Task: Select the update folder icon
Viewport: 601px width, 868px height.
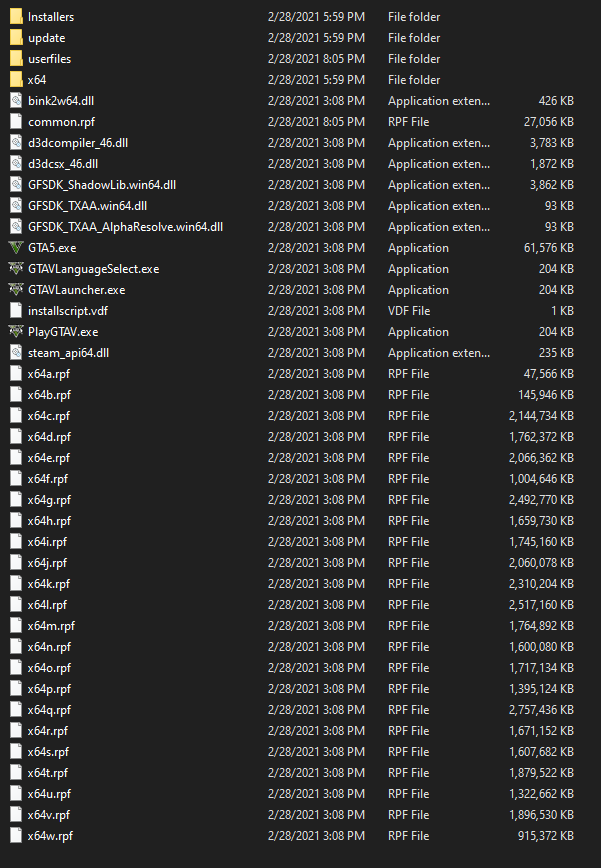Action: click(15, 38)
